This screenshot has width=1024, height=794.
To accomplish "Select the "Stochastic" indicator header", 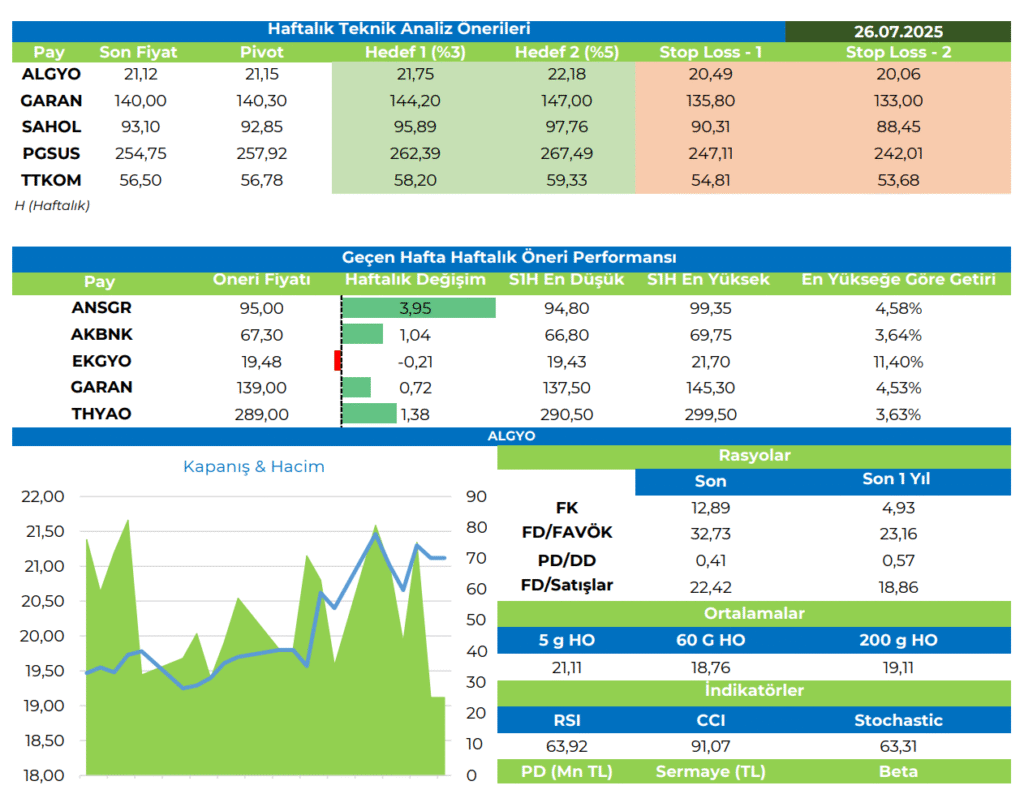I will coord(898,720).
